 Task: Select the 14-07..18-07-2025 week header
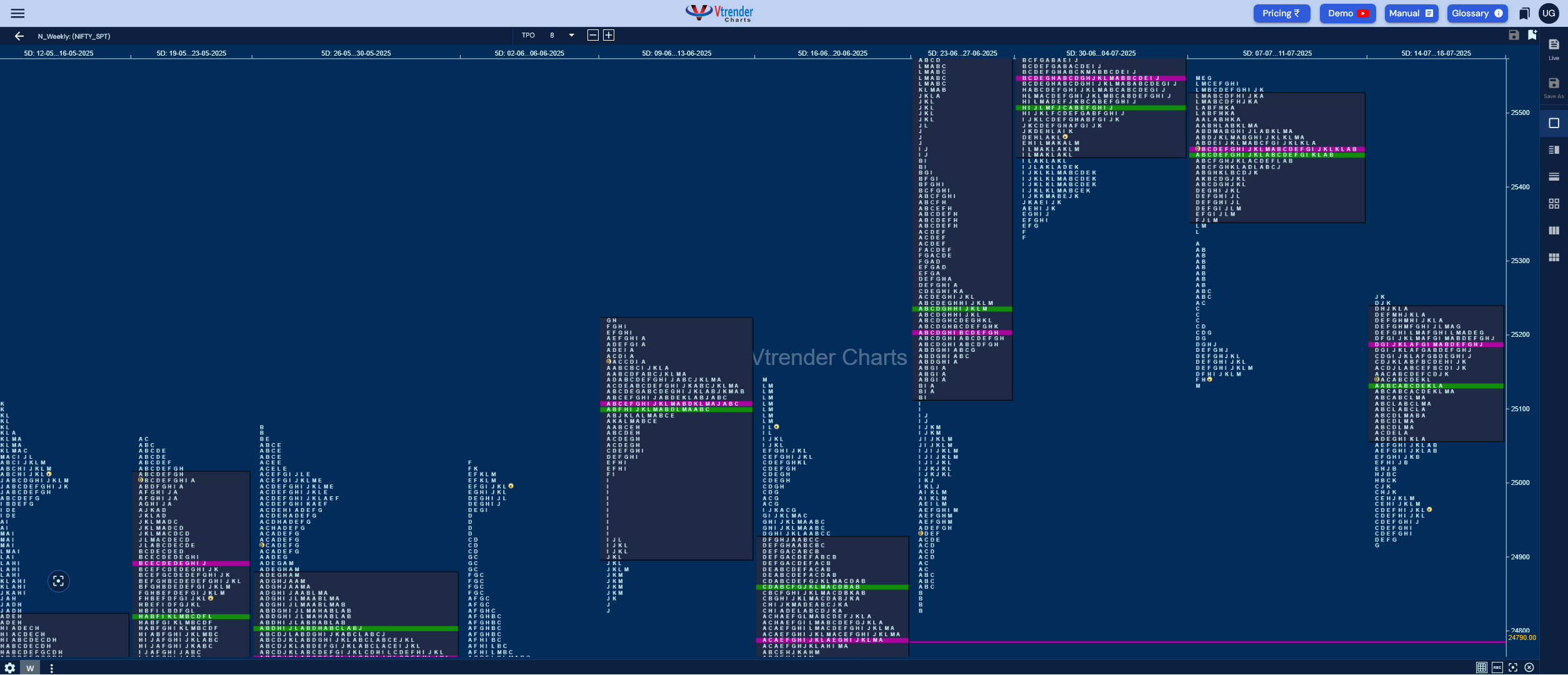click(1436, 53)
